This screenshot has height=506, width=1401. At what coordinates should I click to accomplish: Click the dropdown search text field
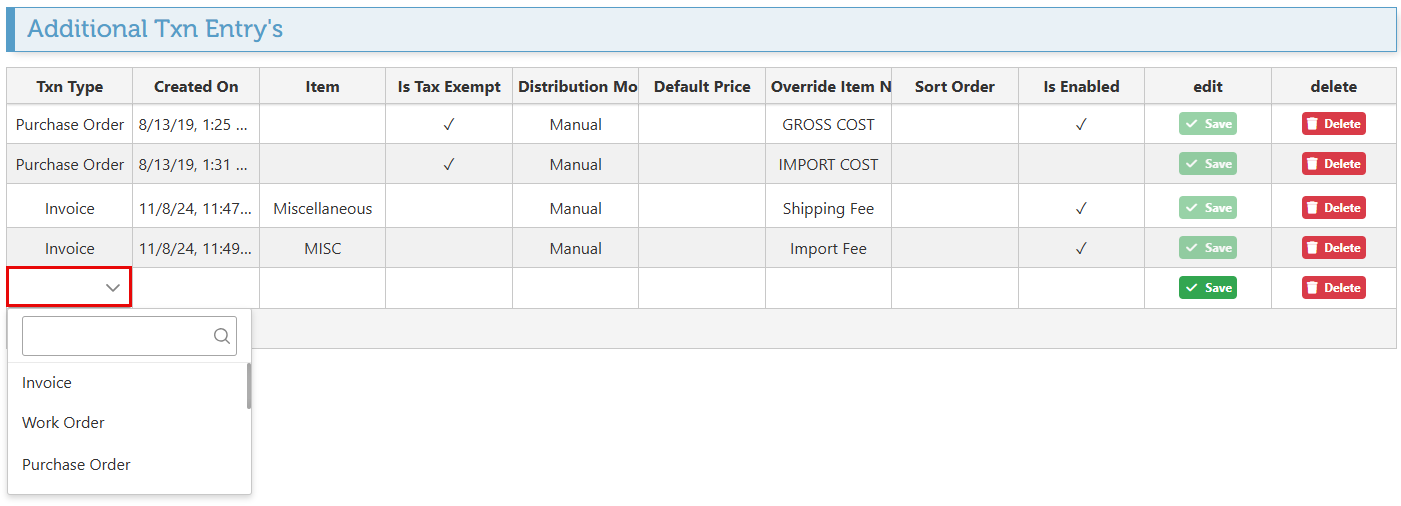coord(117,337)
